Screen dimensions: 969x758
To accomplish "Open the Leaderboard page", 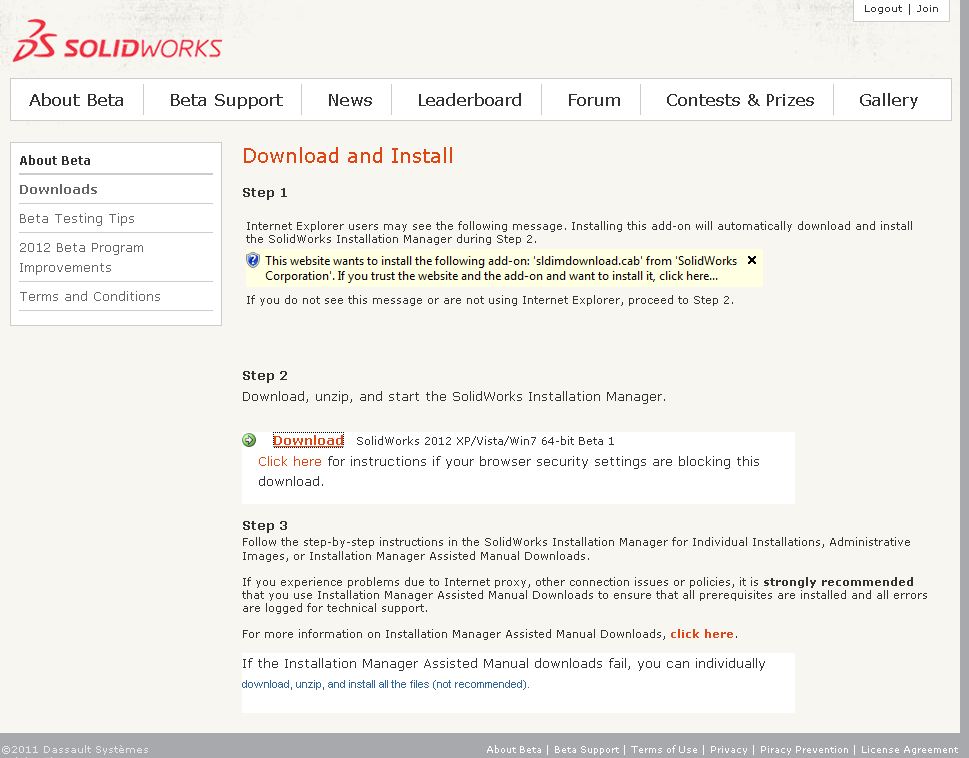I will [470, 100].
